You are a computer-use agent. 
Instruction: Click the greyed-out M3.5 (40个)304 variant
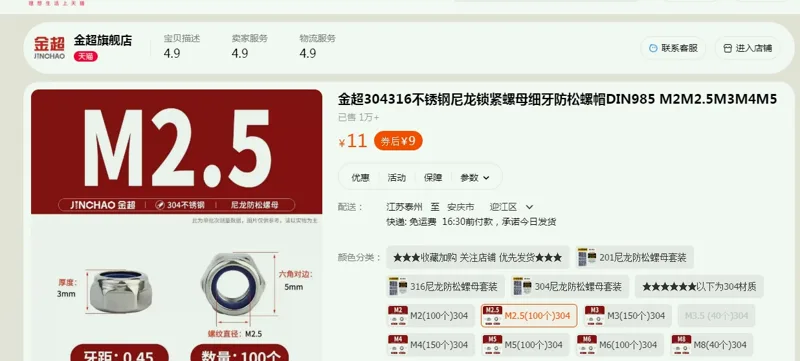point(716,316)
